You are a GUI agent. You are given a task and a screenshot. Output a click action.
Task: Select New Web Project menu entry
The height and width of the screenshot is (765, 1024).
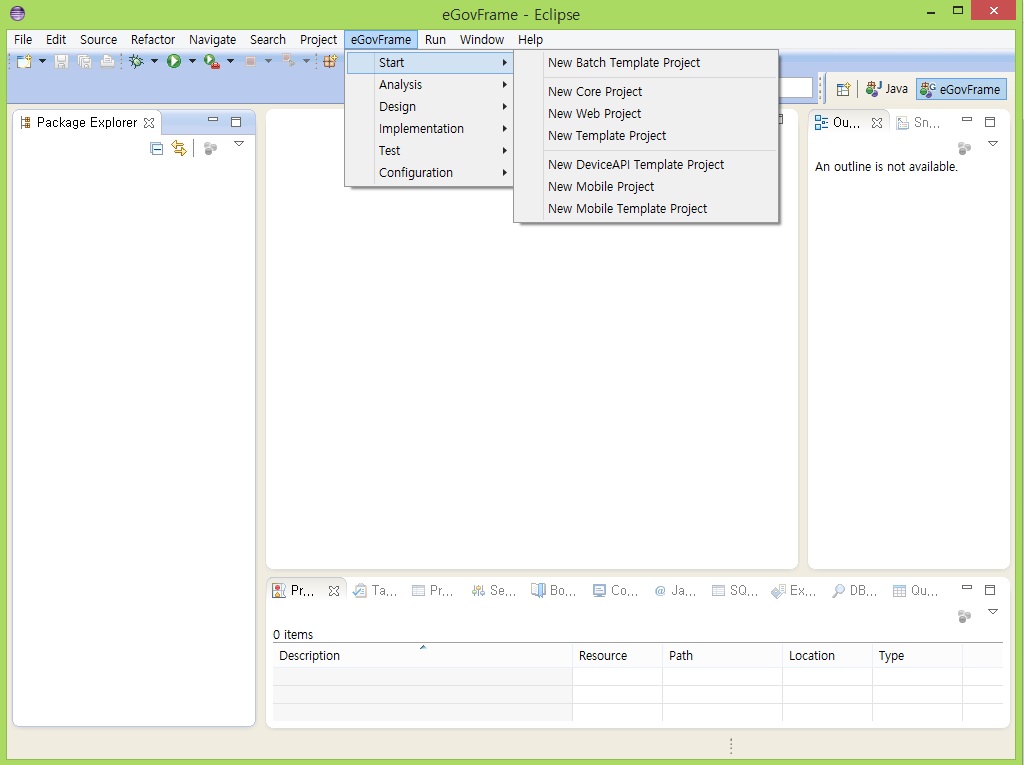click(x=594, y=114)
